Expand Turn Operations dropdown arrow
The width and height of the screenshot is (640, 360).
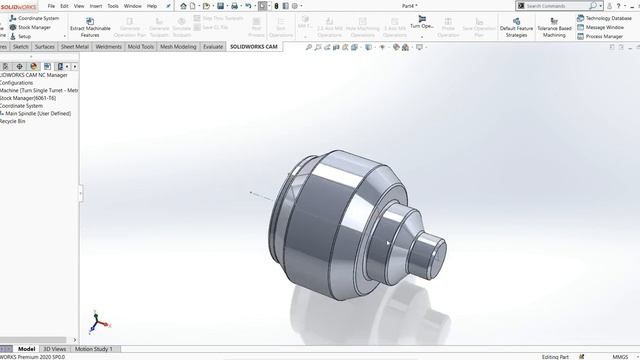pyautogui.click(x=422, y=37)
